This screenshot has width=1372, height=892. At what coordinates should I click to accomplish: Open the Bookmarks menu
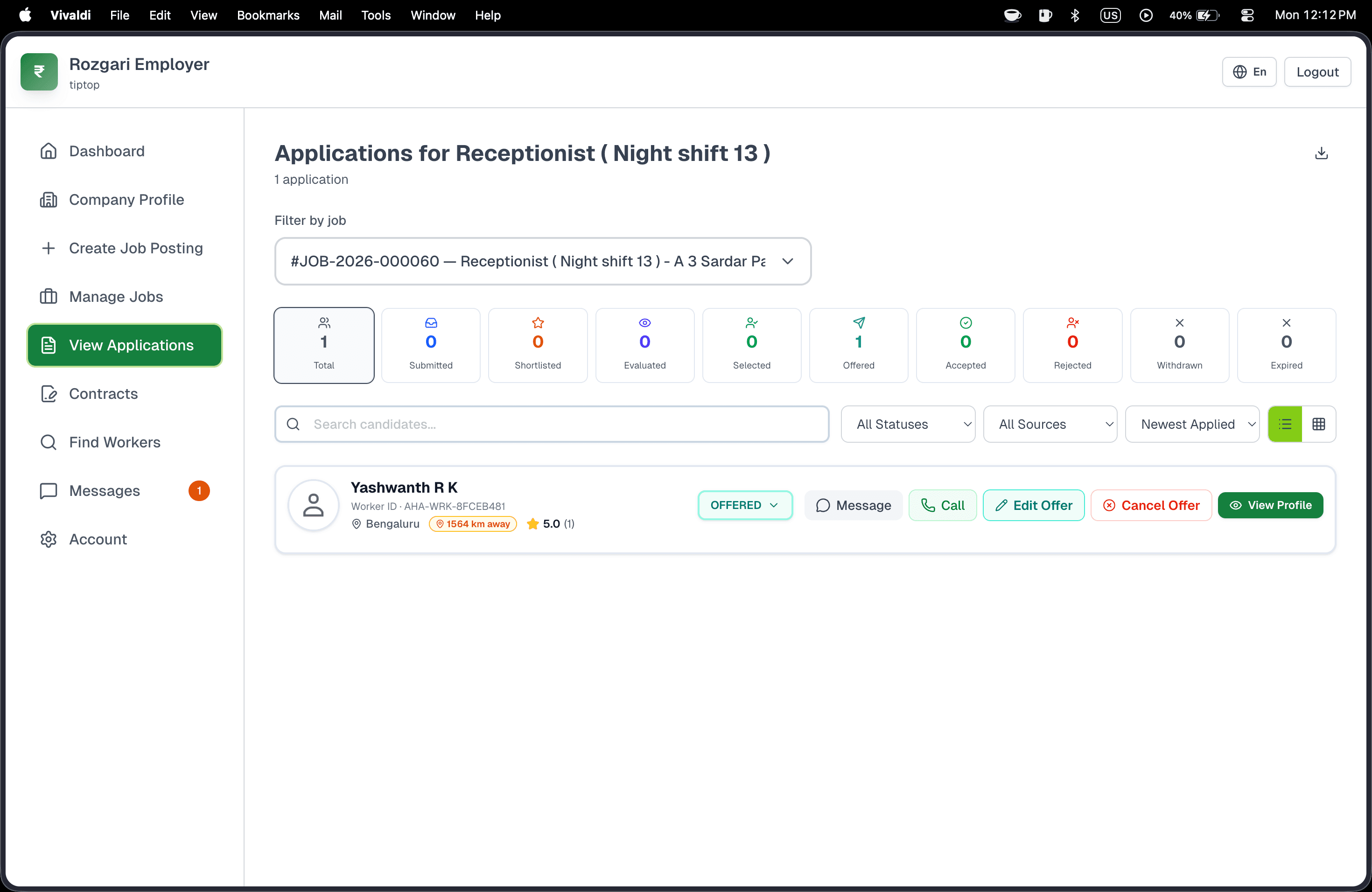click(268, 15)
